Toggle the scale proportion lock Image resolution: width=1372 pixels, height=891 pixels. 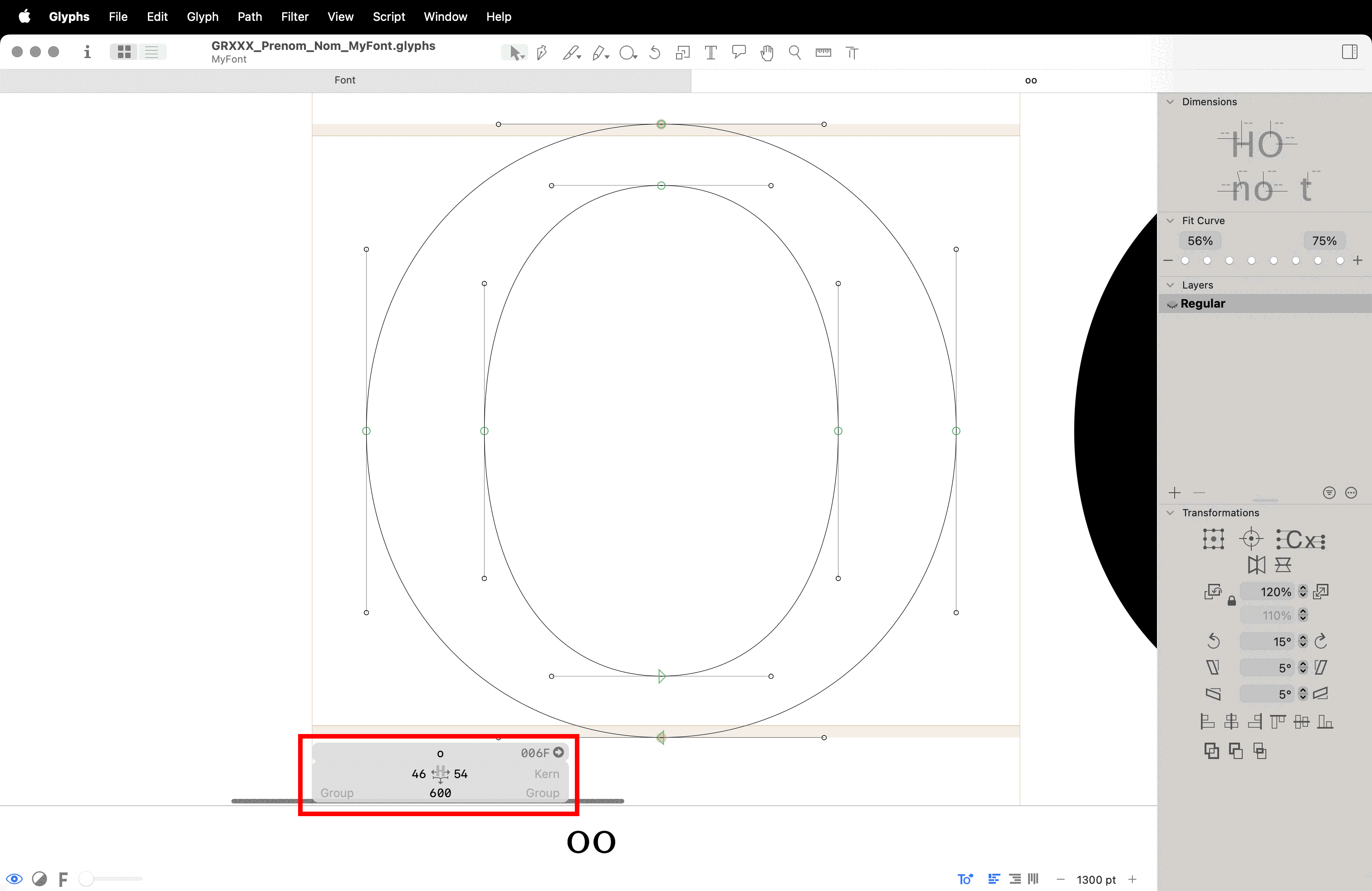1231,601
